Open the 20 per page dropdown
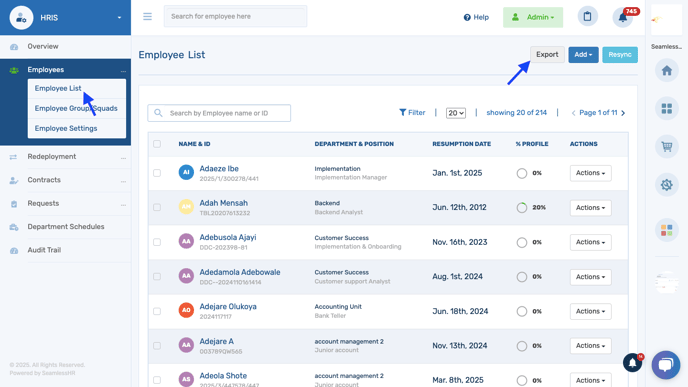This screenshot has width=688, height=387. 455,113
